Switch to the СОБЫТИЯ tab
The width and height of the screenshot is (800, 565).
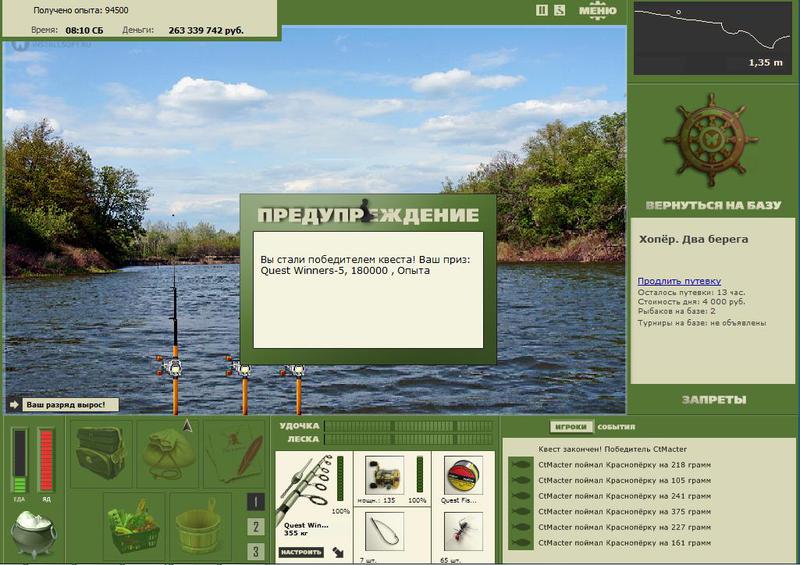point(616,427)
